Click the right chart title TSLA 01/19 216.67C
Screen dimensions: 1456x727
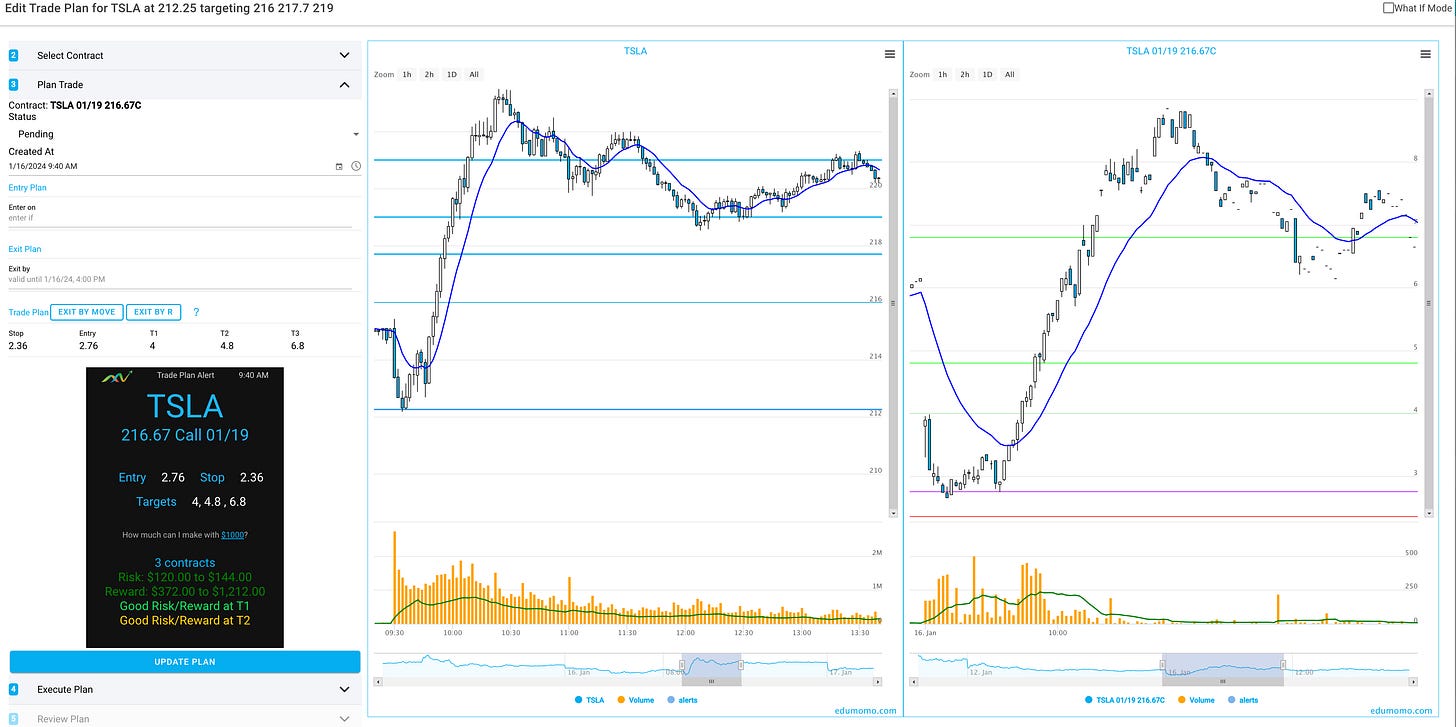pyautogui.click(x=1171, y=51)
